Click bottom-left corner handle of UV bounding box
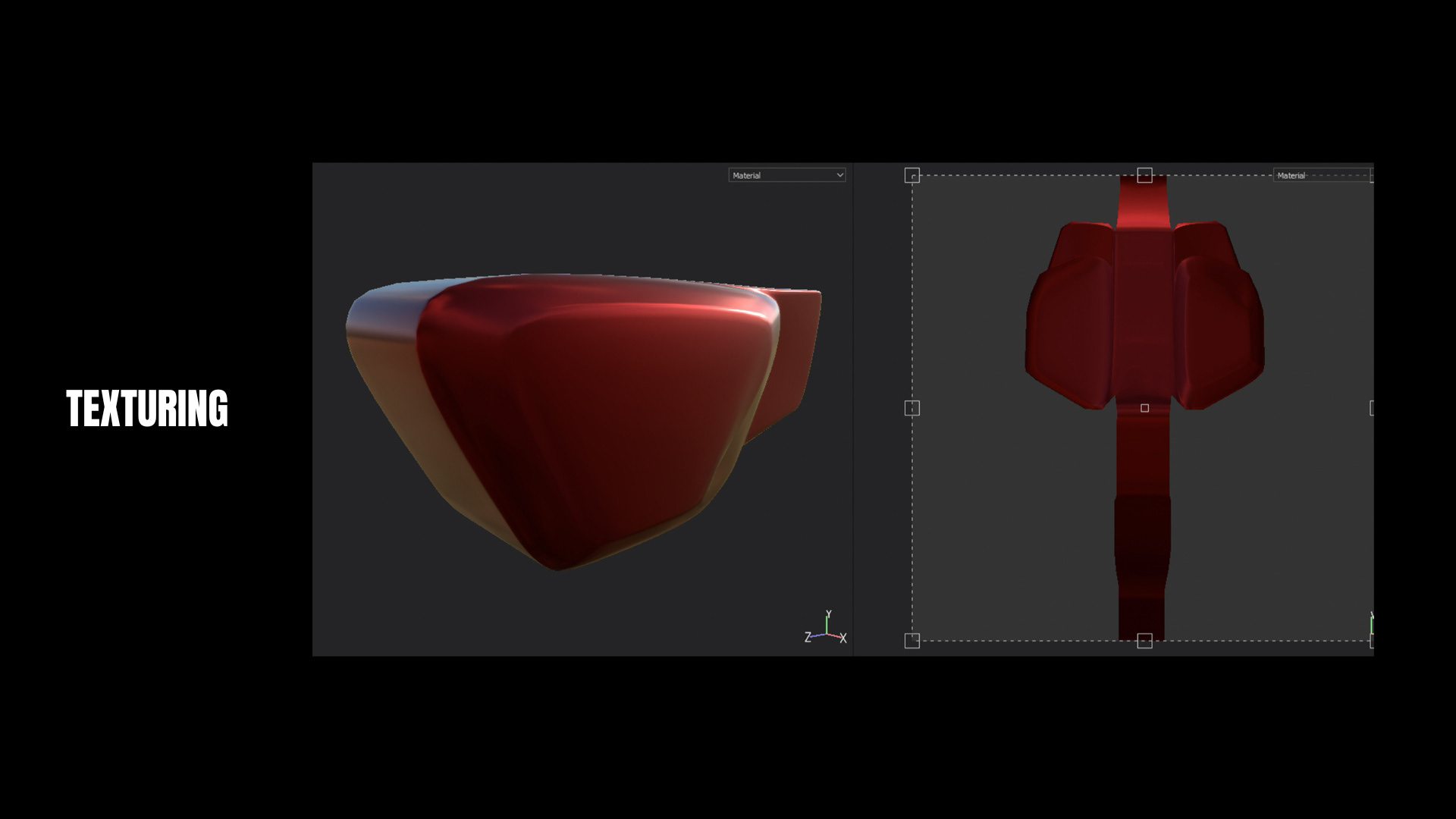 coord(912,641)
